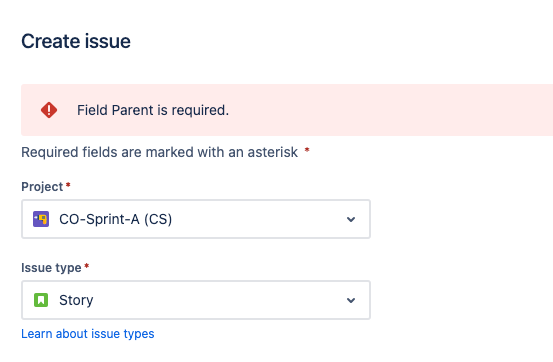Click the red asterisk beside Project label
The image size is (553, 362).
pos(68,185)
